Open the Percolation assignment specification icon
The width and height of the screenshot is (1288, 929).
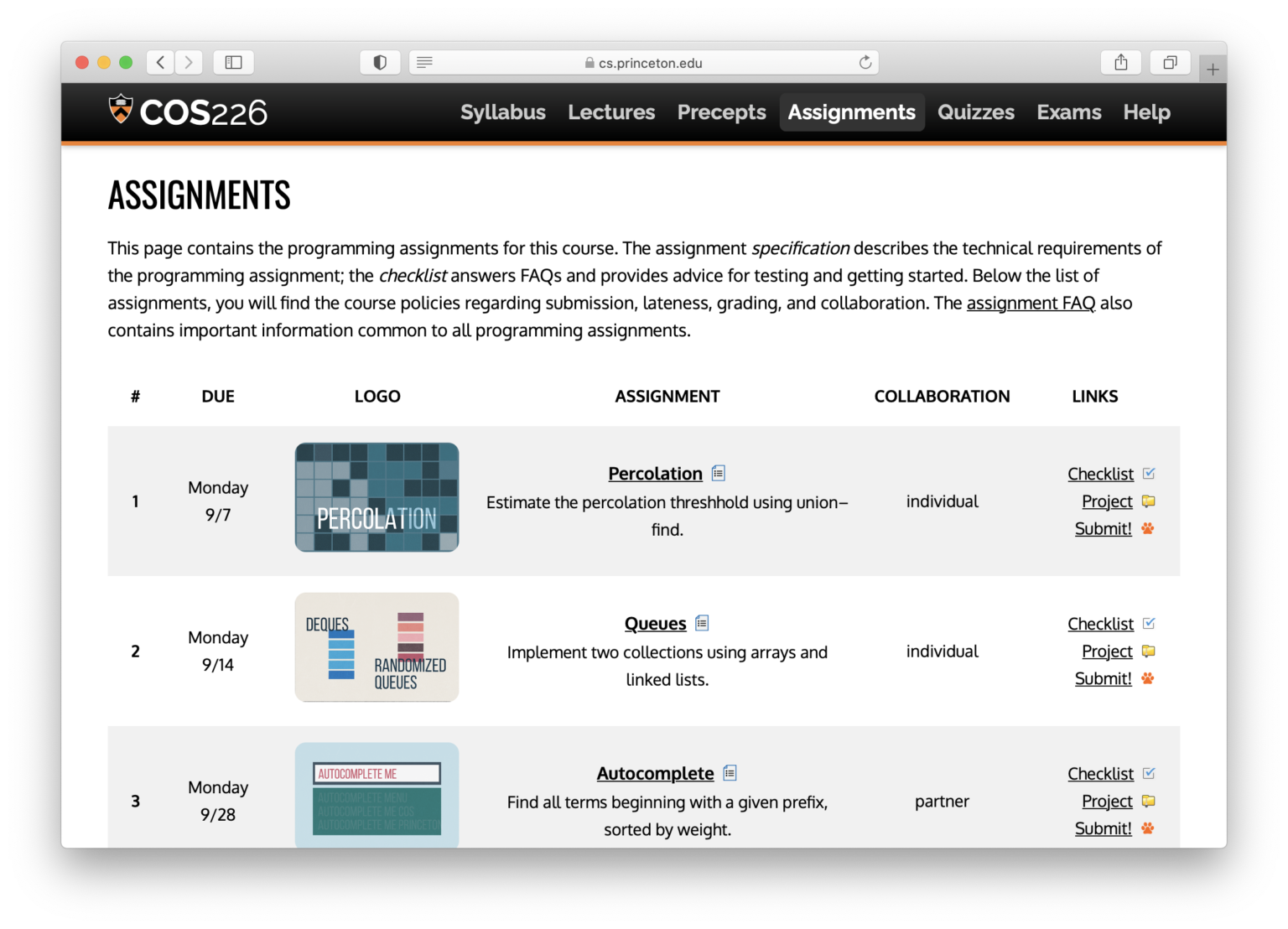[718, 473]
